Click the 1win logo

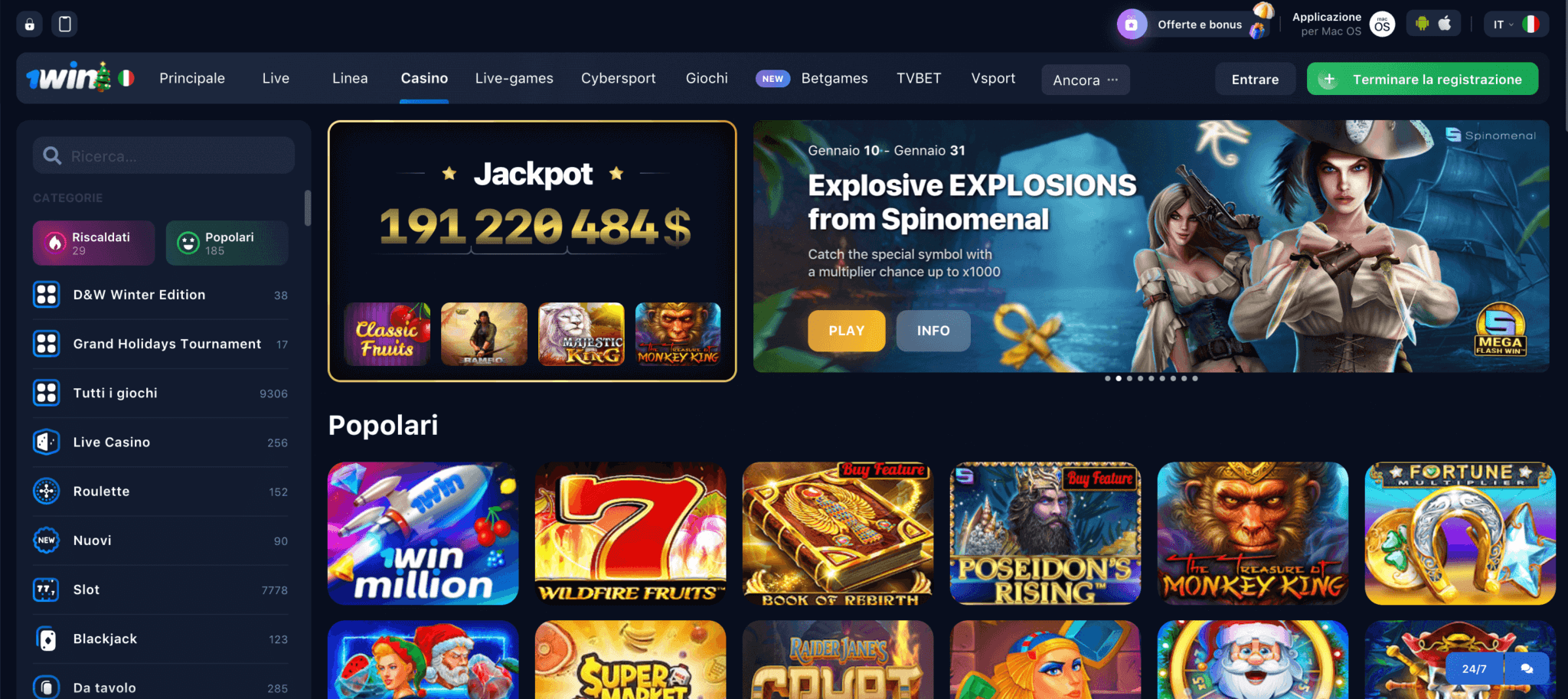pyautogui.click(x=70, y=77)
